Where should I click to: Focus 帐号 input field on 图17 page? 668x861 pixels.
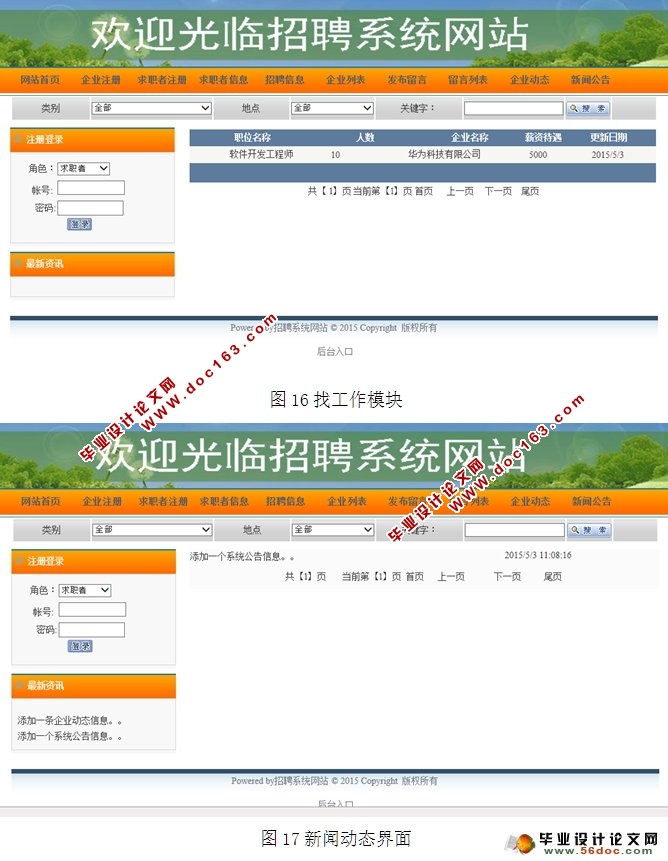(x=92, y=610)
